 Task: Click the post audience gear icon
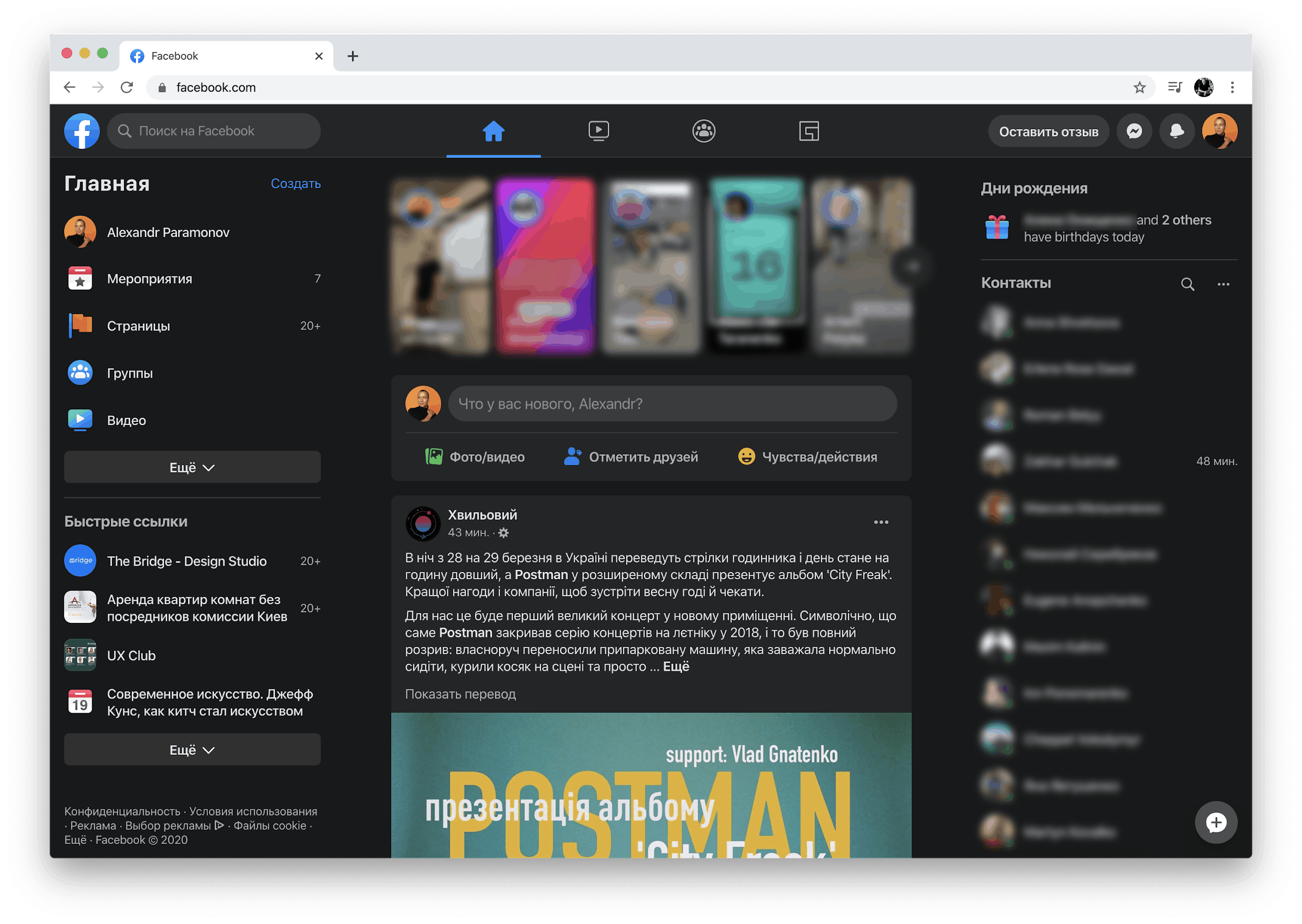[x=504, y=533]
